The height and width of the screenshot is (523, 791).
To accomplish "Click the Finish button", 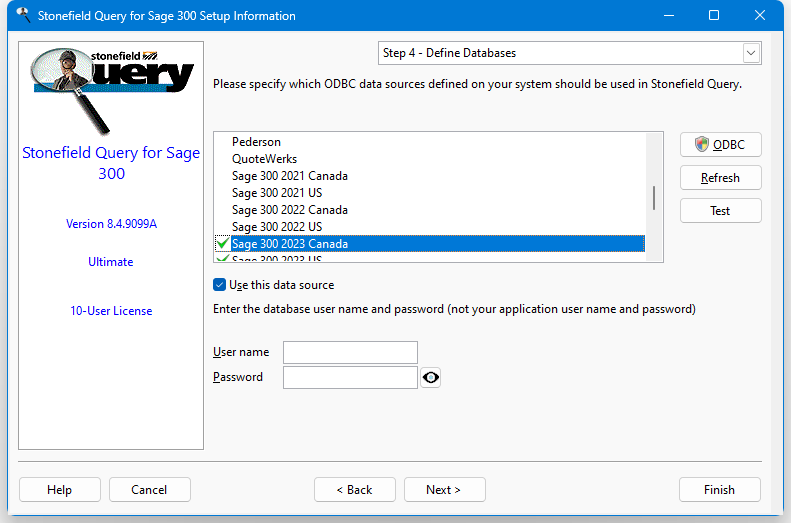I will coord(719,490).
